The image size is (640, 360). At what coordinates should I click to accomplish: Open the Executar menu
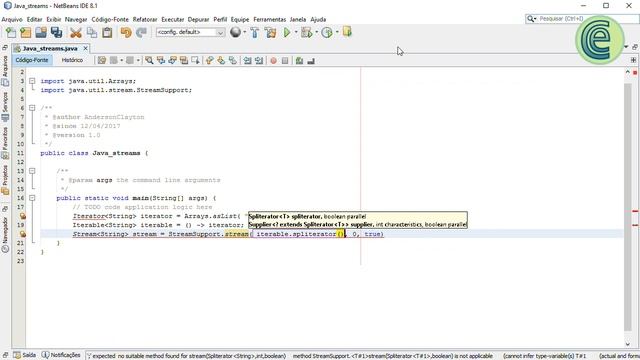click(173, 19)
